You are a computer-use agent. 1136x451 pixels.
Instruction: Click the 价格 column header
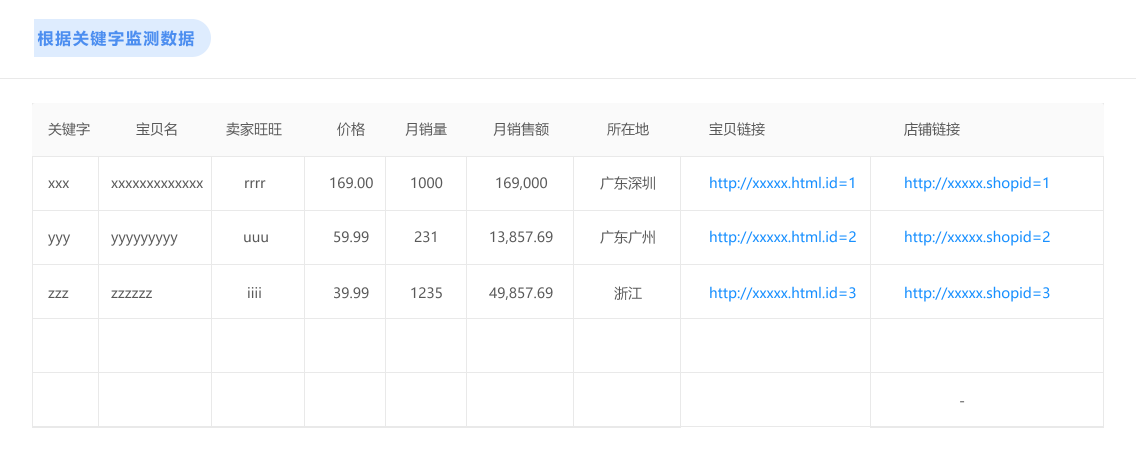click(x=351, y=130)
